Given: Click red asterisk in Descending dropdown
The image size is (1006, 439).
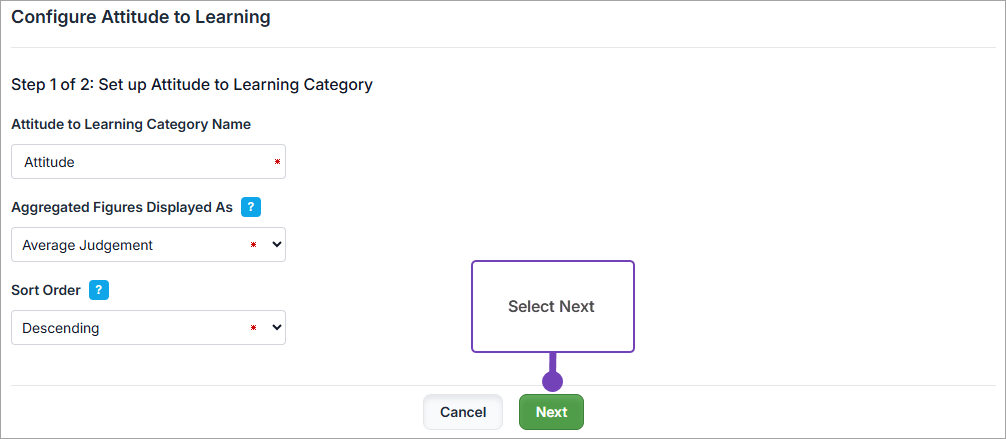Looking at the screenshot, I should click(253, 328).
